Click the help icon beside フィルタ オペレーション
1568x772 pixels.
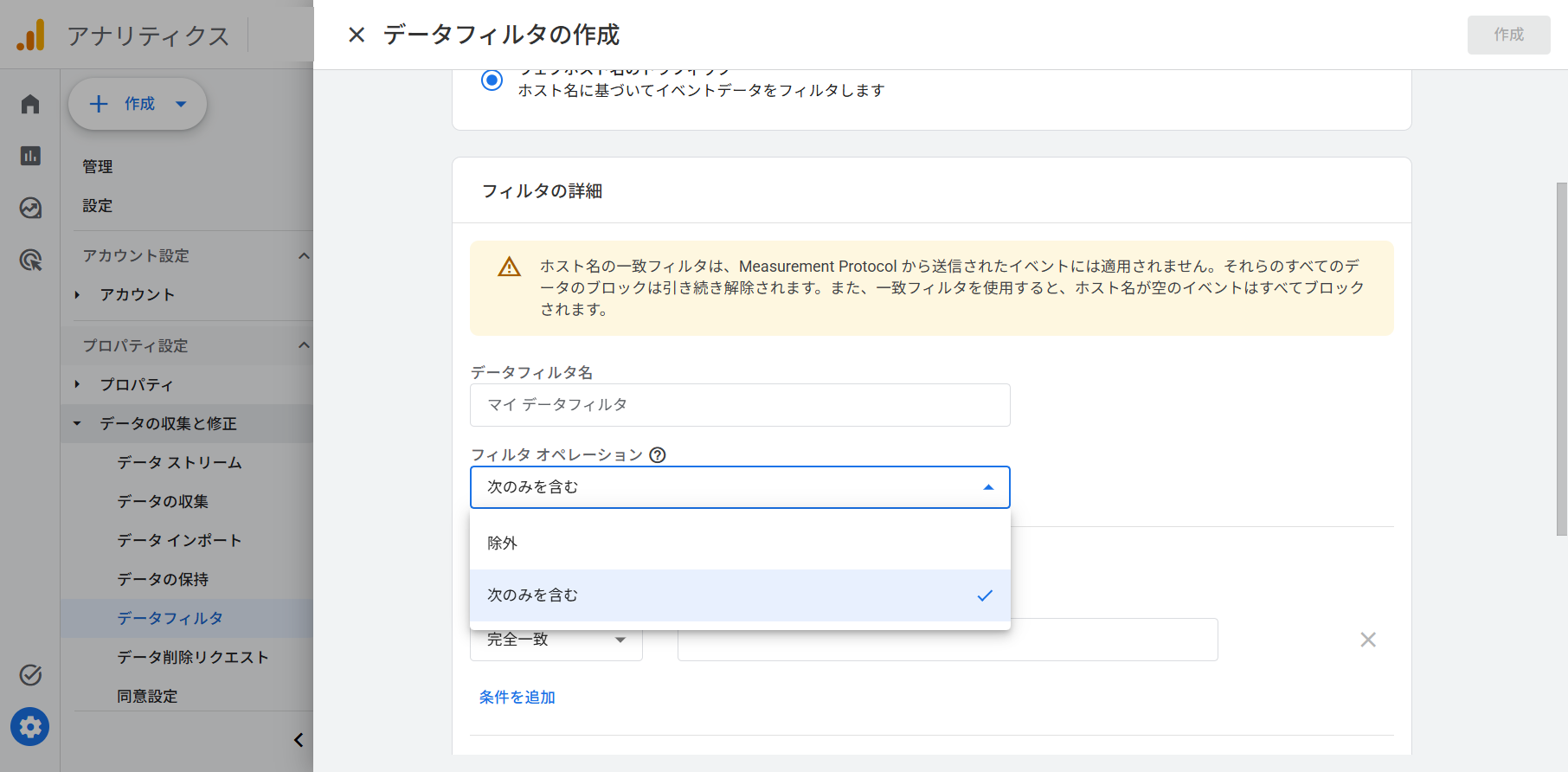coord(658,455)
